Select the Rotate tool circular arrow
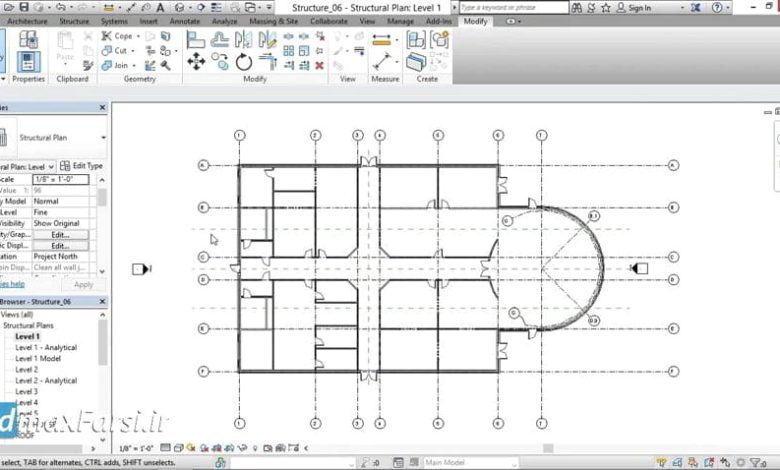780x470 pixels. point(244,63)
